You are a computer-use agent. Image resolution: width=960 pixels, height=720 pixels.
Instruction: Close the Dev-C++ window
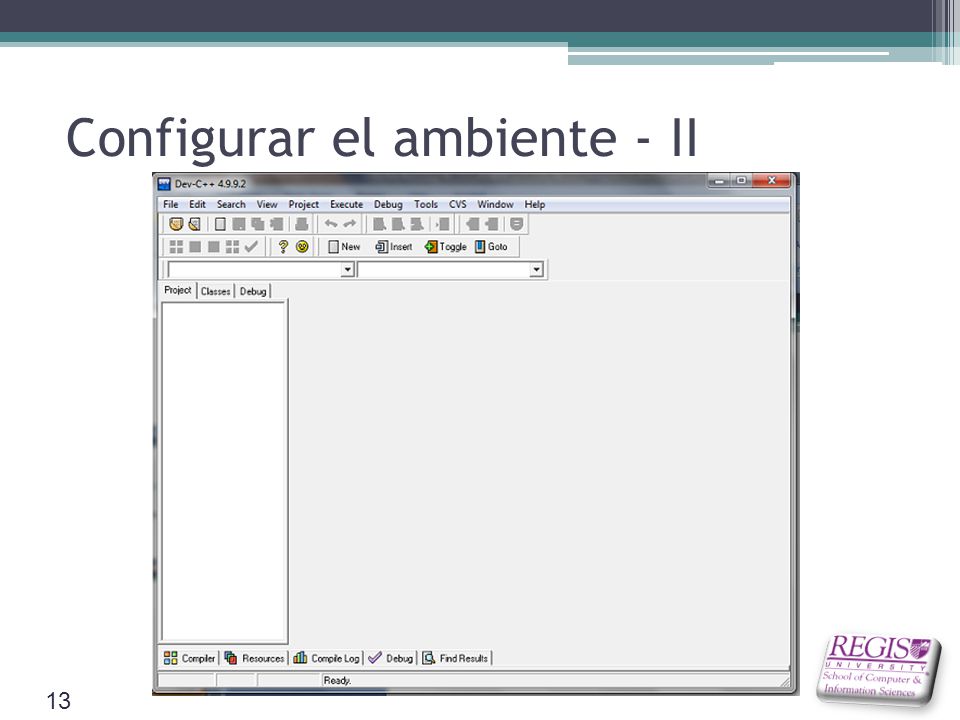772,181
